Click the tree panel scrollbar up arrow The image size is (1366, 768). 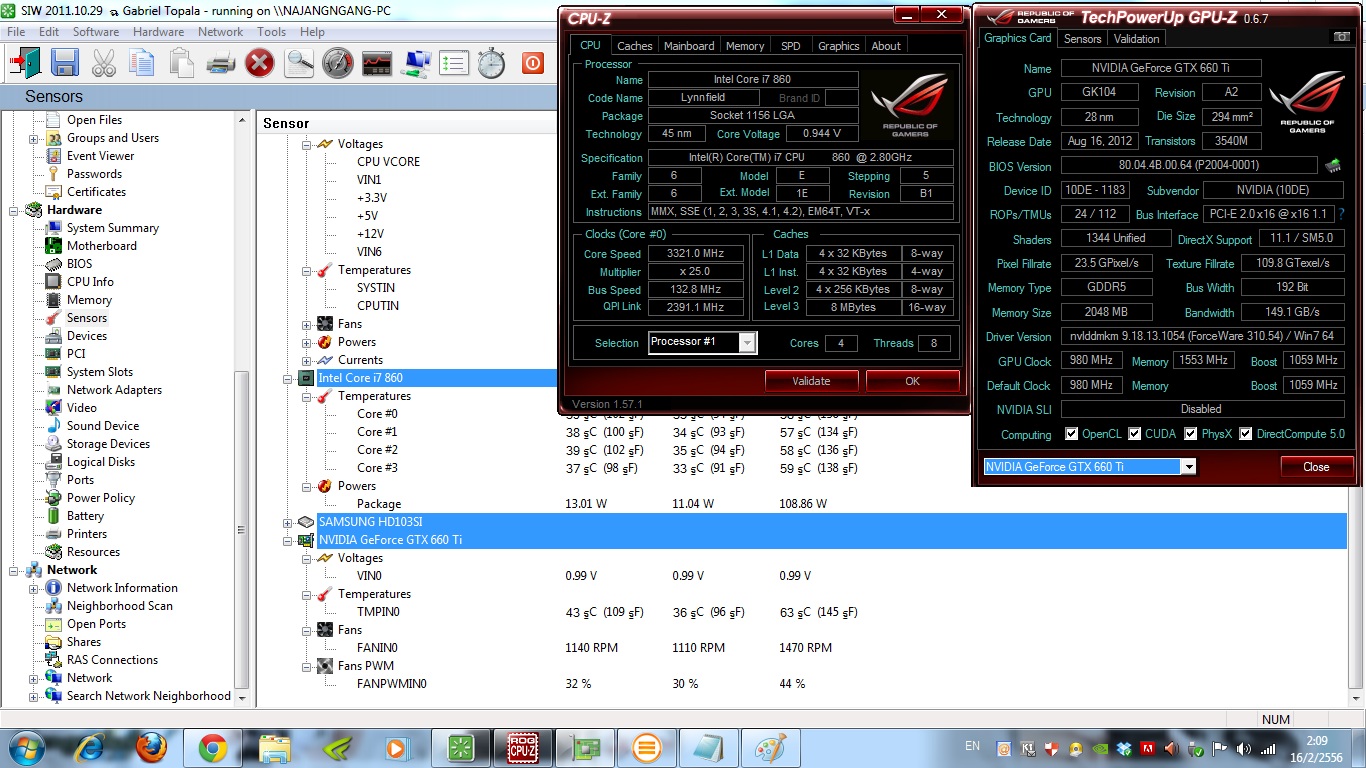point(241,120)
